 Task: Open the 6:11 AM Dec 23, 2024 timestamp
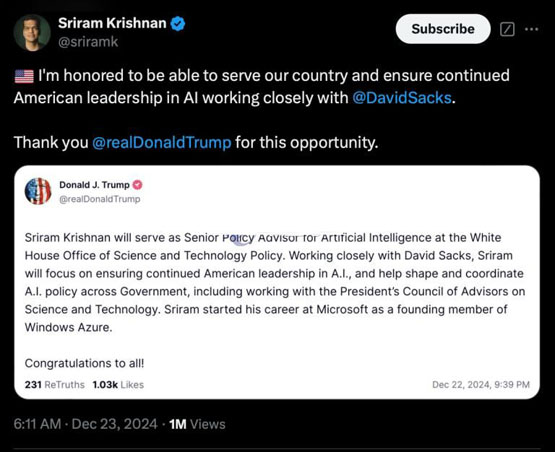[x=85, y=424]
